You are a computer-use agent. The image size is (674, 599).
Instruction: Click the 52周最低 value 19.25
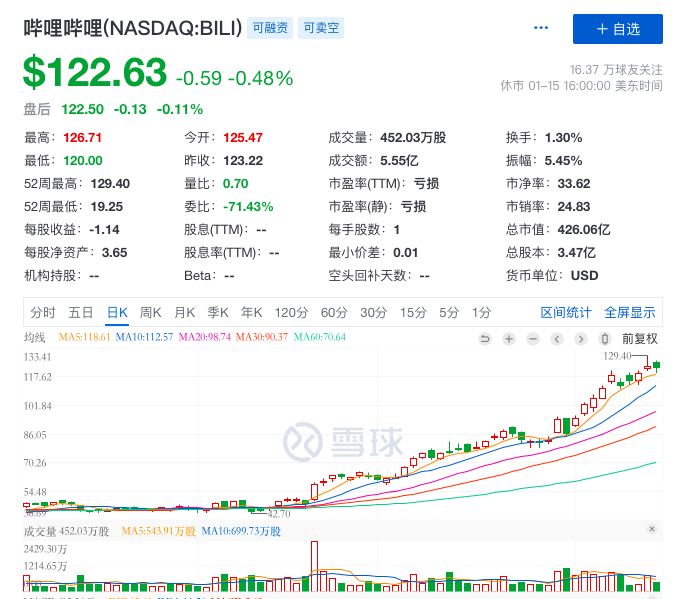click(x=107, y=207)
